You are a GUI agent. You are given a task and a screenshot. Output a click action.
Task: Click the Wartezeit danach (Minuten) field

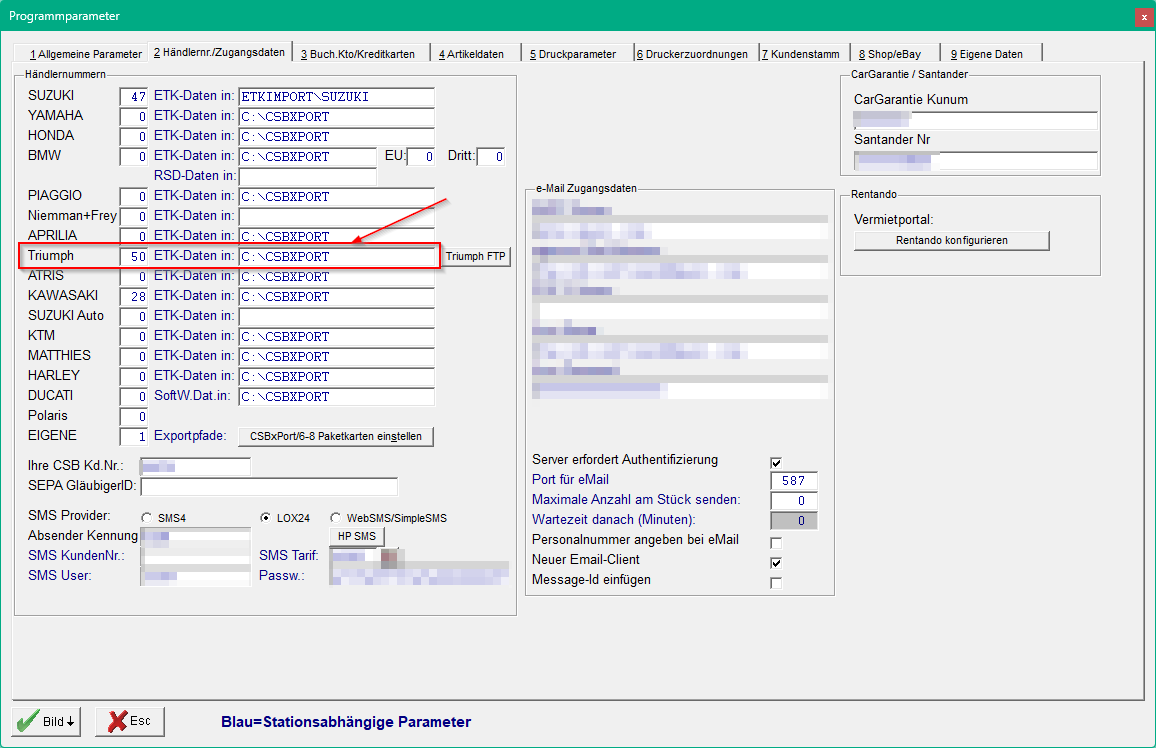point(793,520)
